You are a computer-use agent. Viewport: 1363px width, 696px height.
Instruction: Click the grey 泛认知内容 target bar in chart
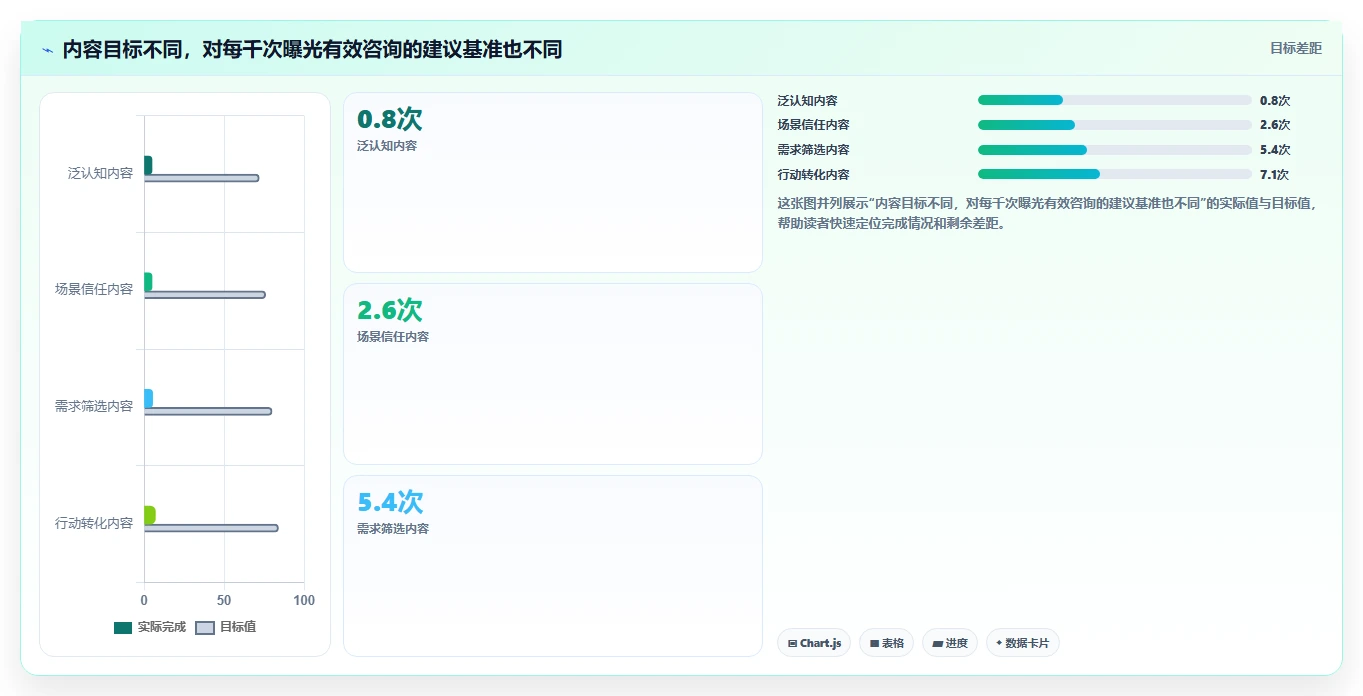tap(201, 178)
